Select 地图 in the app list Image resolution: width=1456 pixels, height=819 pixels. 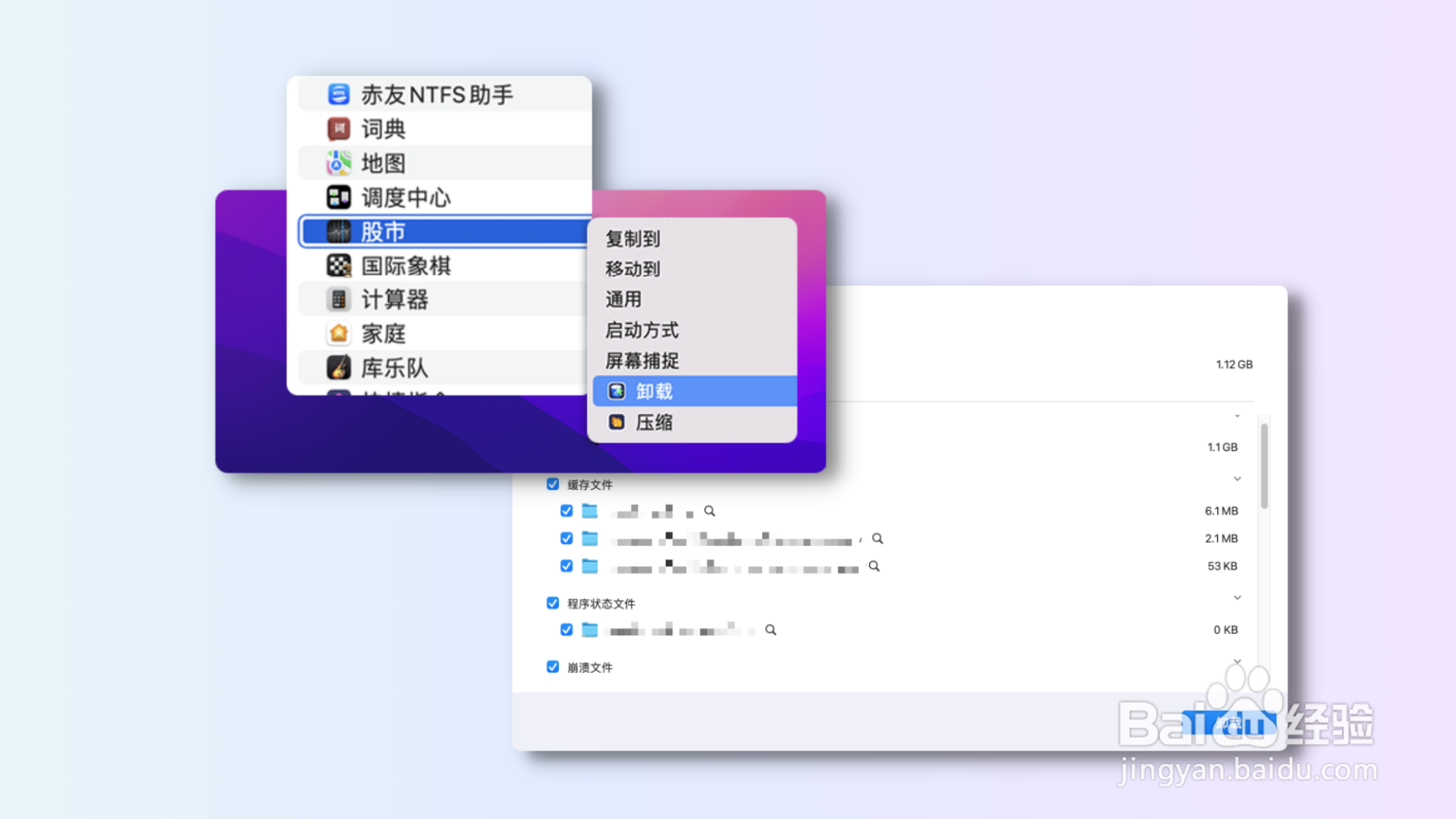(x=444, y=163)
